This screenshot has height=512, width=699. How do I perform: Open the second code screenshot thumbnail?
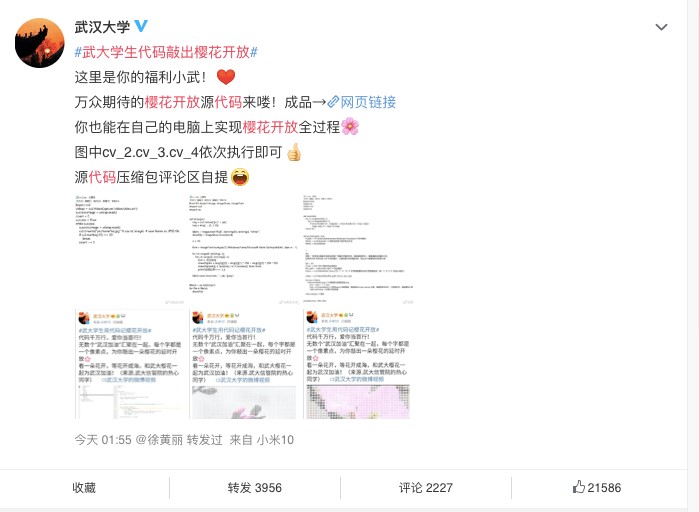coord(243,250)
